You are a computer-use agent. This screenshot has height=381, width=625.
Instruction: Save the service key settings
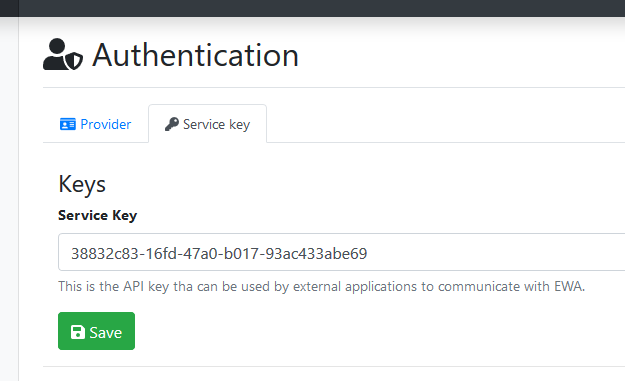coord(96,331)
